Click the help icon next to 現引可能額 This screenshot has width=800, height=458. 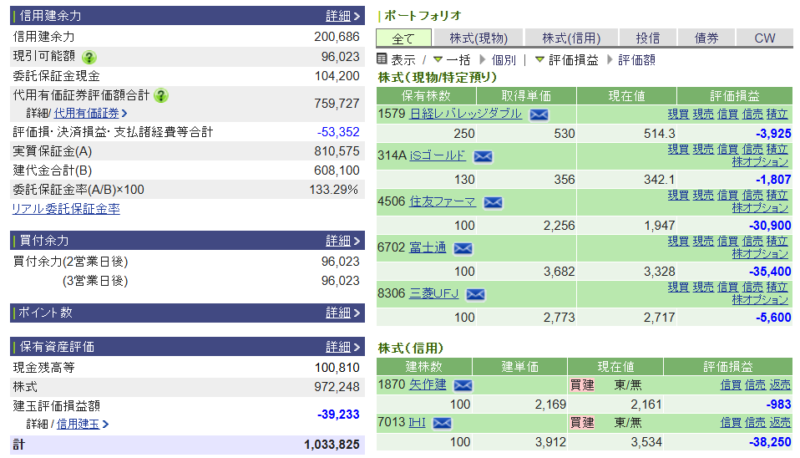click(89, 58)
